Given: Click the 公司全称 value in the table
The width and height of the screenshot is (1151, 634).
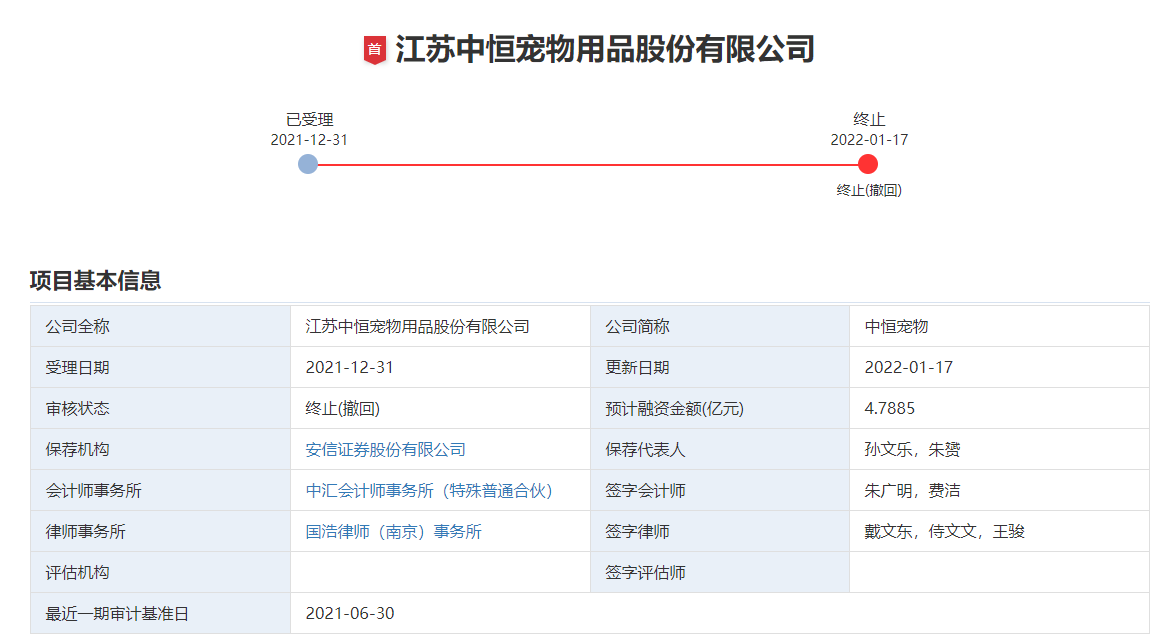Looking at the screenshot, I should pyautogui.click(x=418, y=327).
